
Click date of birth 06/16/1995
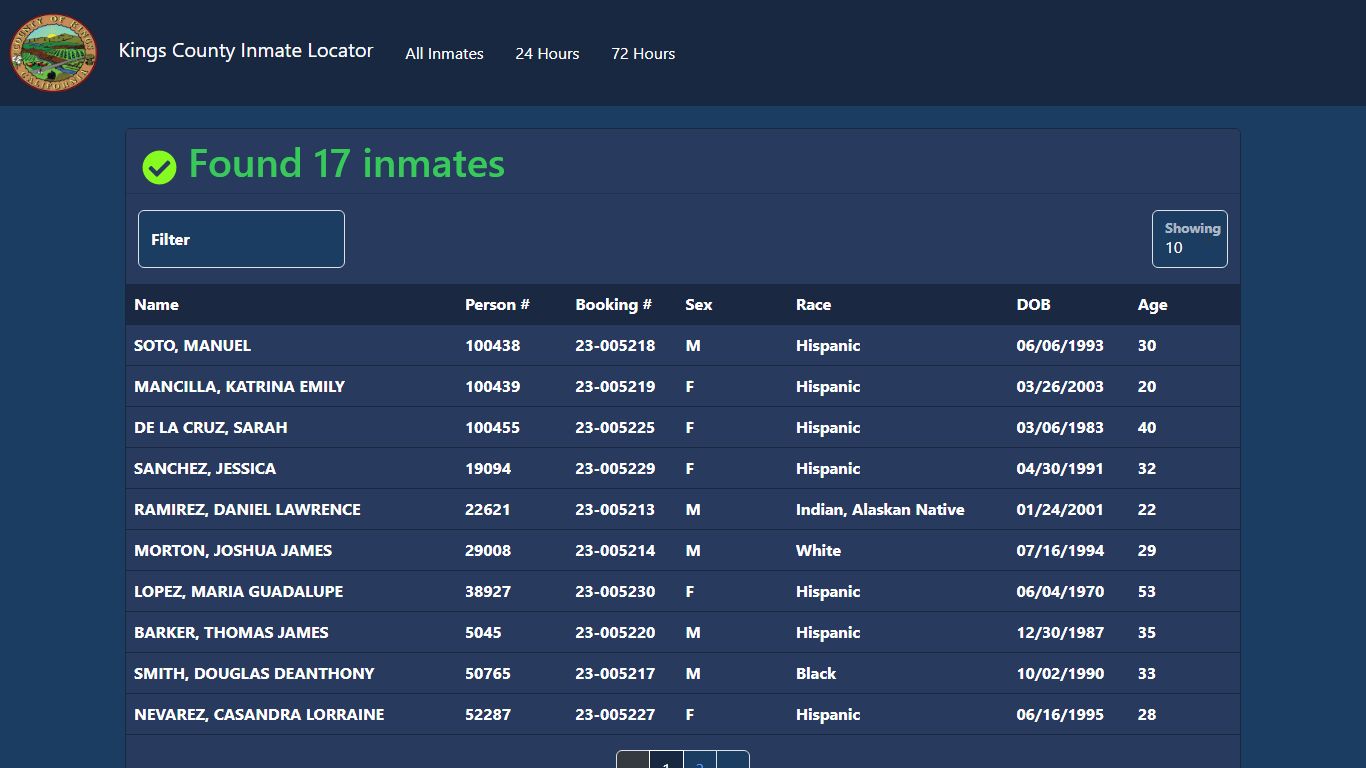click(x=1060, y=715)
